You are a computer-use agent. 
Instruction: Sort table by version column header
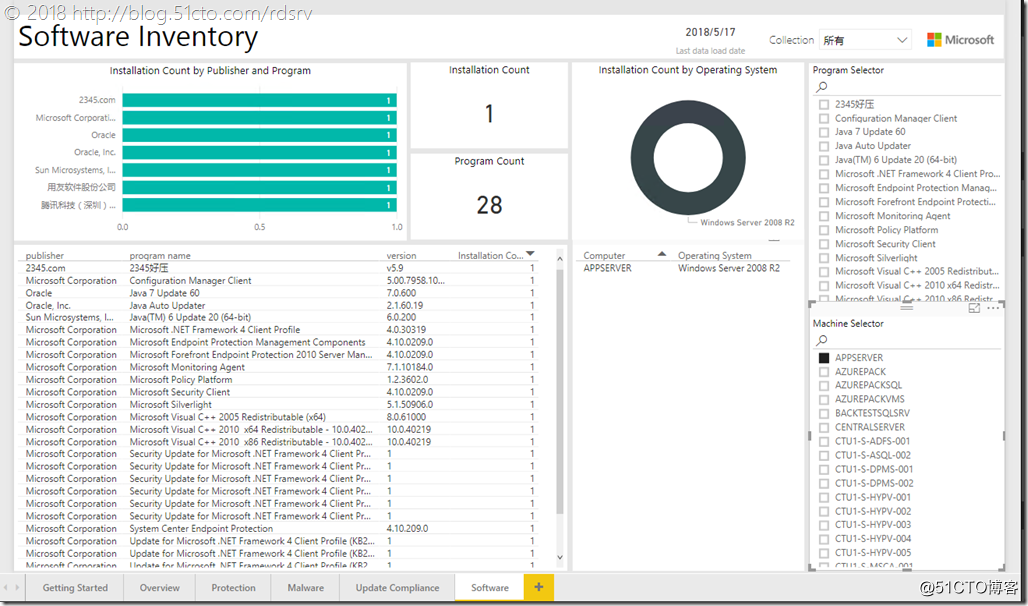click(401, 256)
